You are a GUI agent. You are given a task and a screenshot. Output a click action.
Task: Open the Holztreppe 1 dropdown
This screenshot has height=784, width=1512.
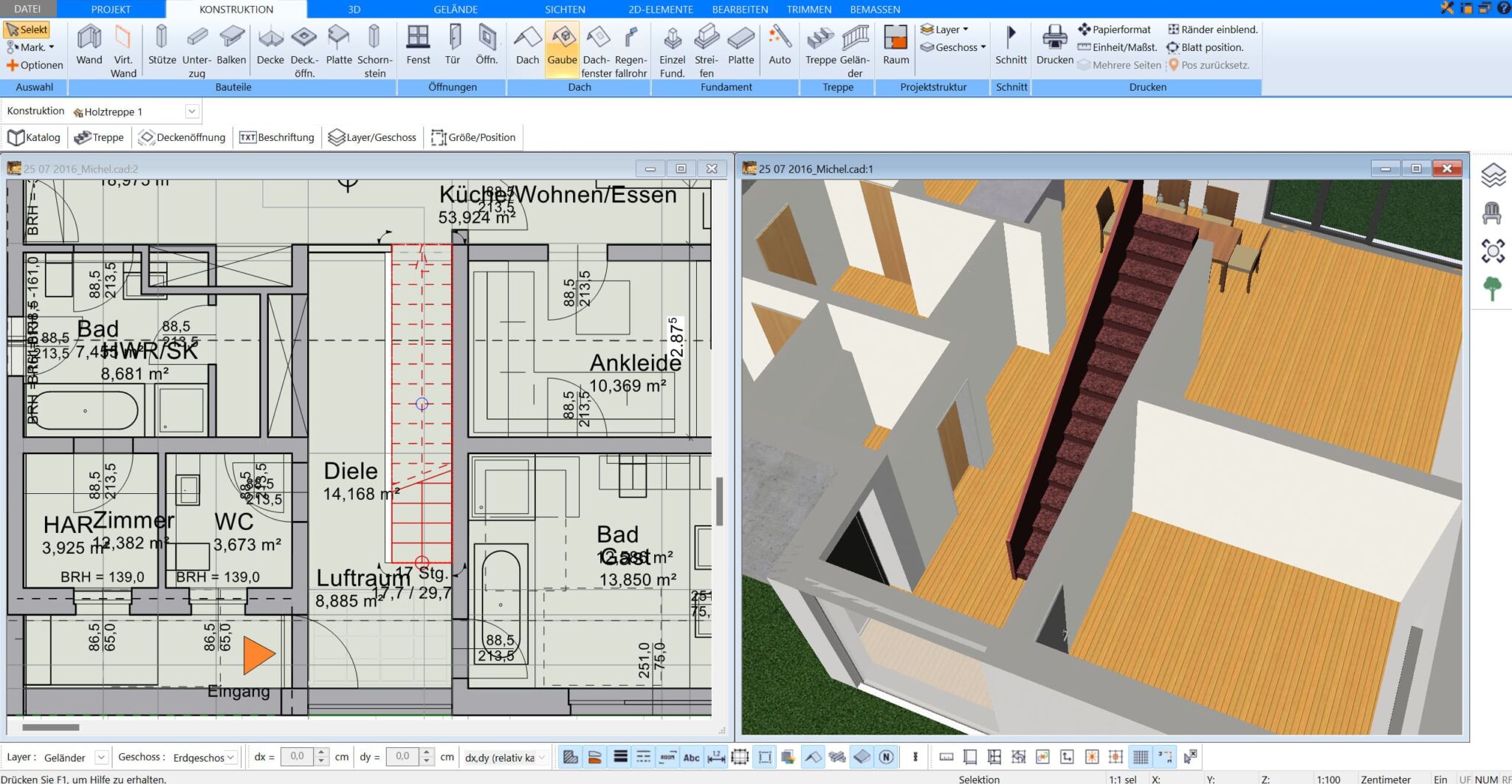(191, 111)
